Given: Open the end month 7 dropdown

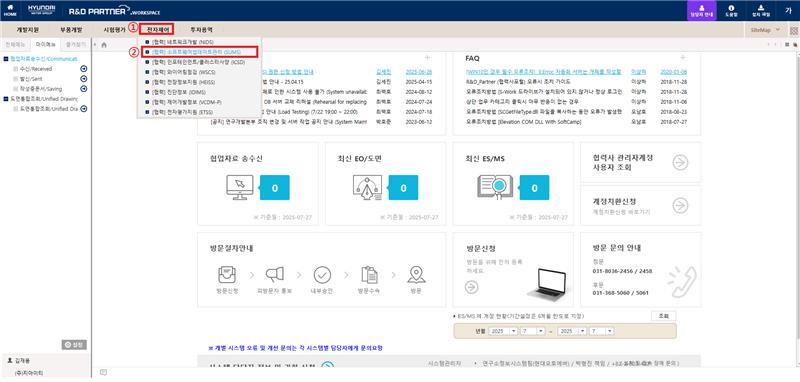Looking at the screenshot, I should 602,331.
